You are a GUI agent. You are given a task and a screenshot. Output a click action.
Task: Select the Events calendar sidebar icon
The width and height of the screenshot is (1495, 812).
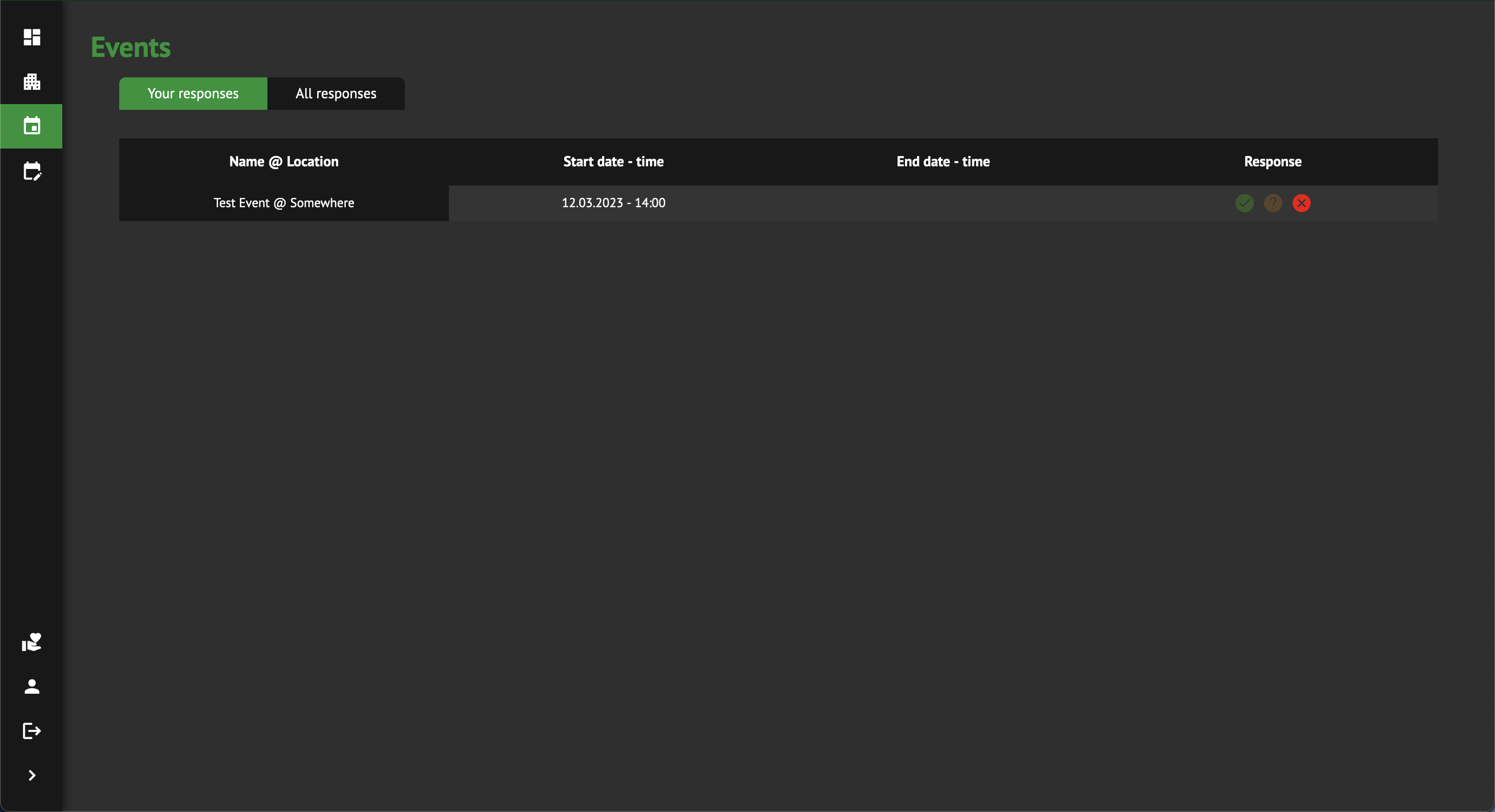click(32, 126)
